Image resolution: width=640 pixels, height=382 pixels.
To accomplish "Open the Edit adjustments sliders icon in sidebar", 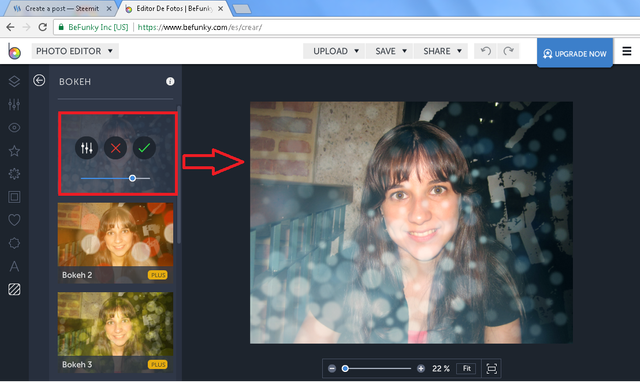I will (x=14, y=104).
